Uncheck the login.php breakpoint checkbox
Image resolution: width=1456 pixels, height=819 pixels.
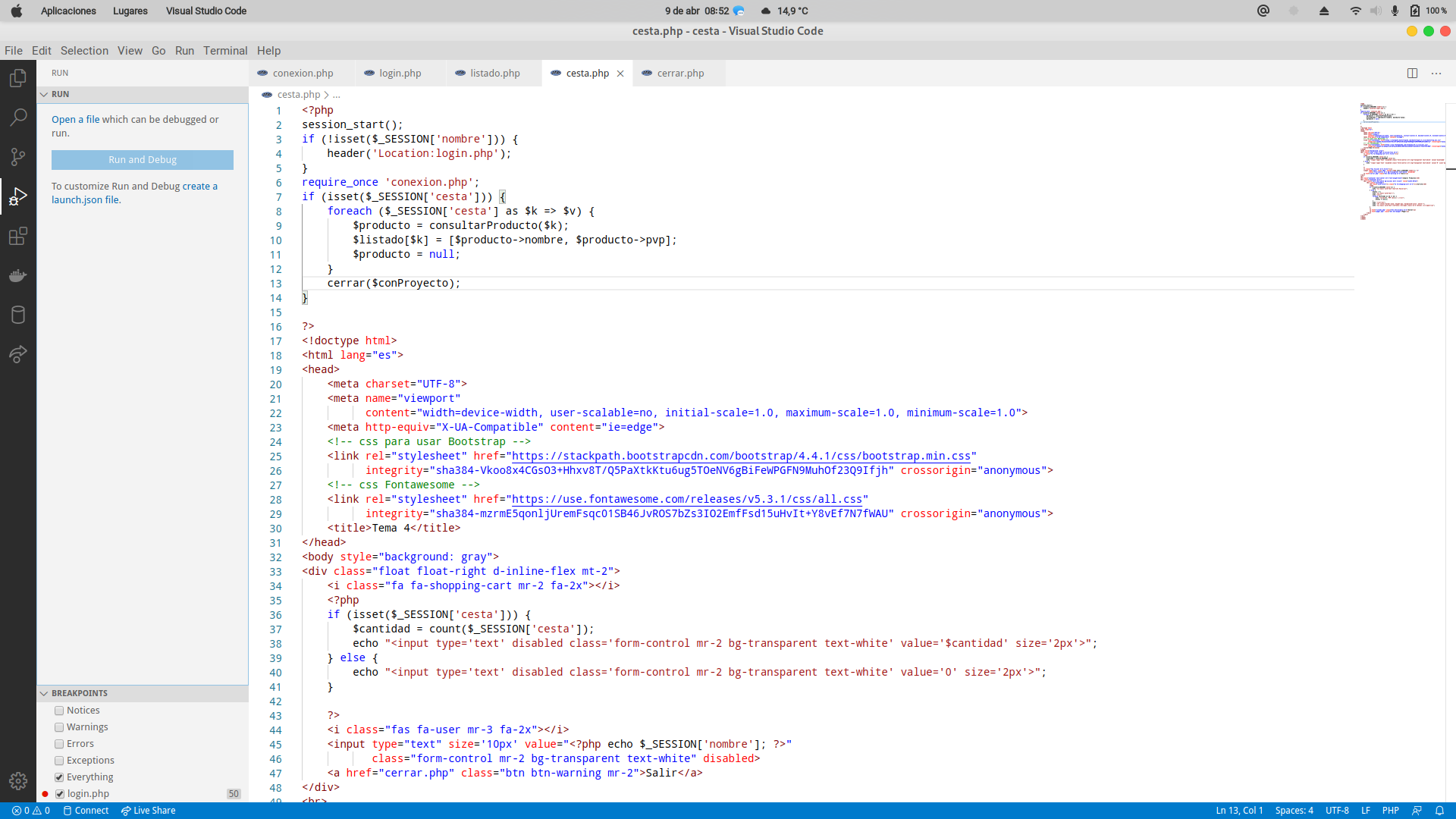coord(60,794)
